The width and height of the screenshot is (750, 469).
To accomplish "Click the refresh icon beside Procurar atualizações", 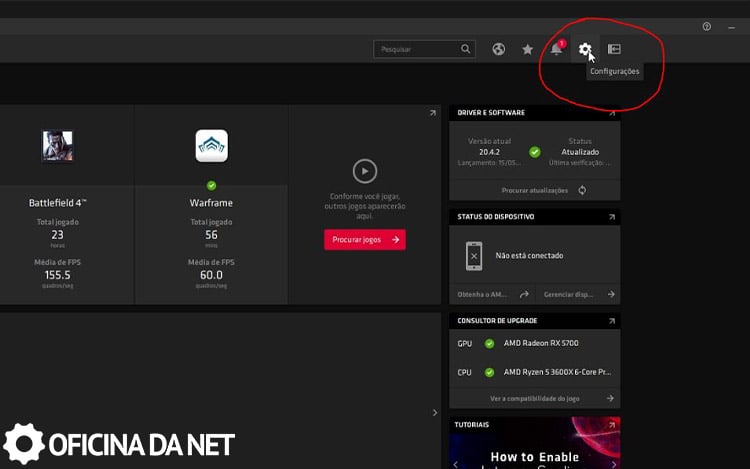I will click(582, 190).
